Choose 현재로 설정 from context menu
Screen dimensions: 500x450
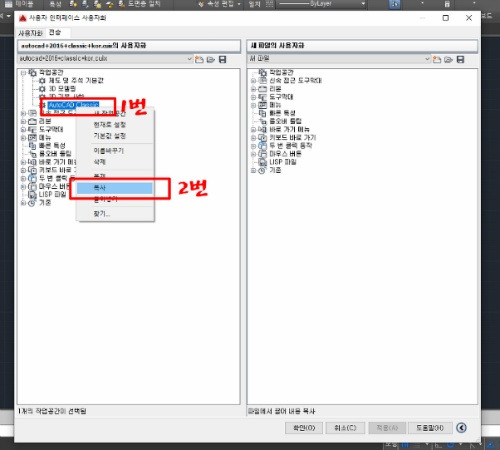(x=110, y=125)
